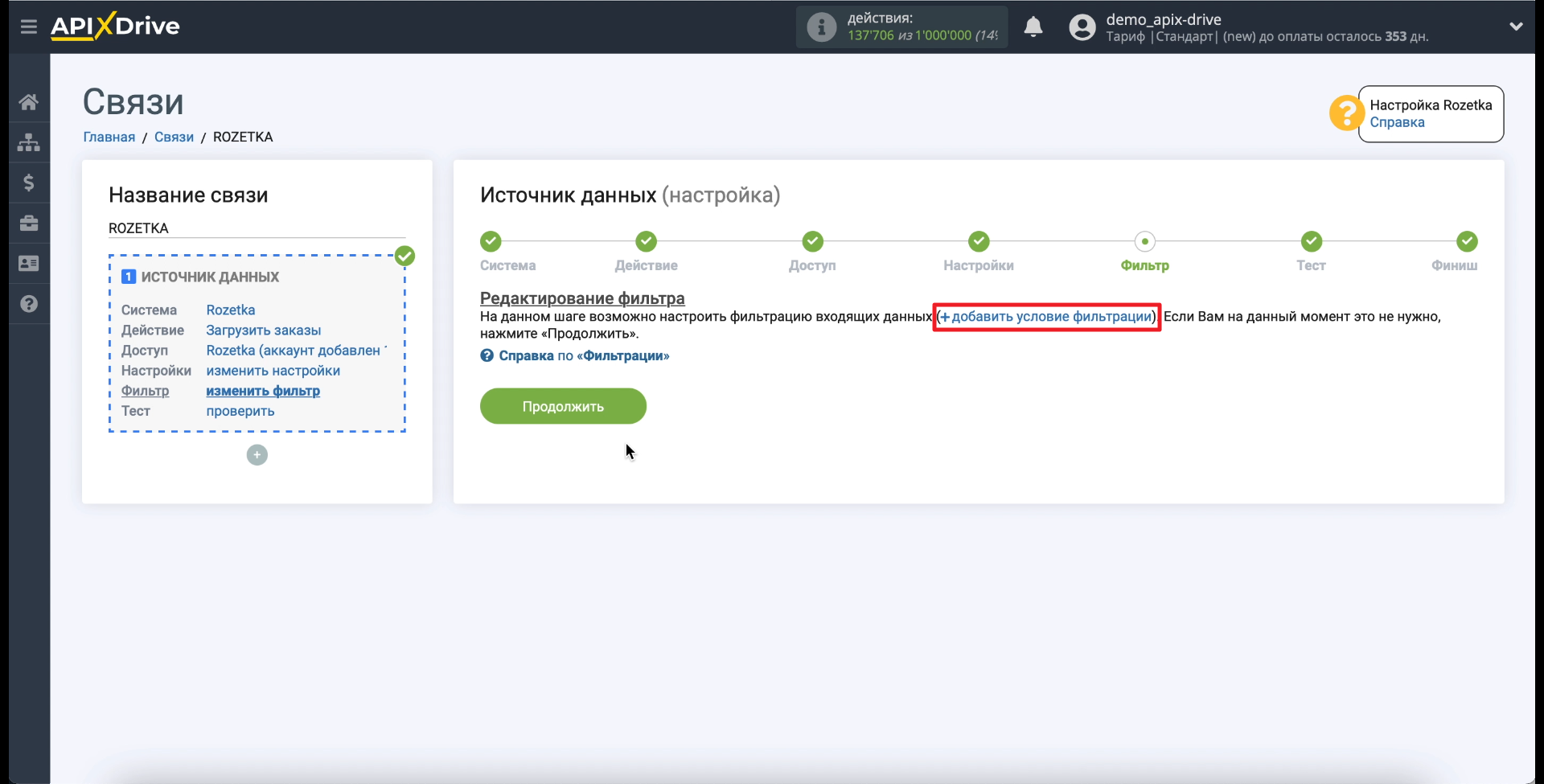
Task: Open the contact card sidebar icon
Action: 29,263
